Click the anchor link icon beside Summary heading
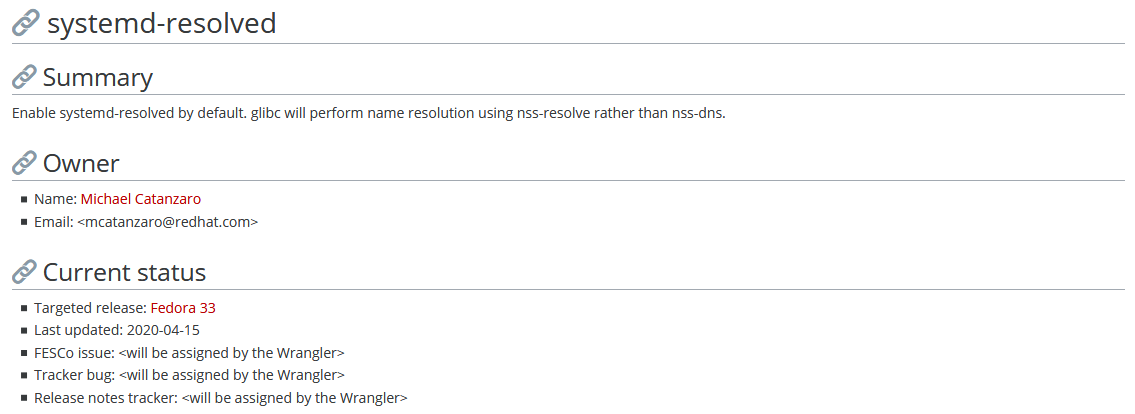Screen dimensions: 1135x414 [x=24, y=78]
